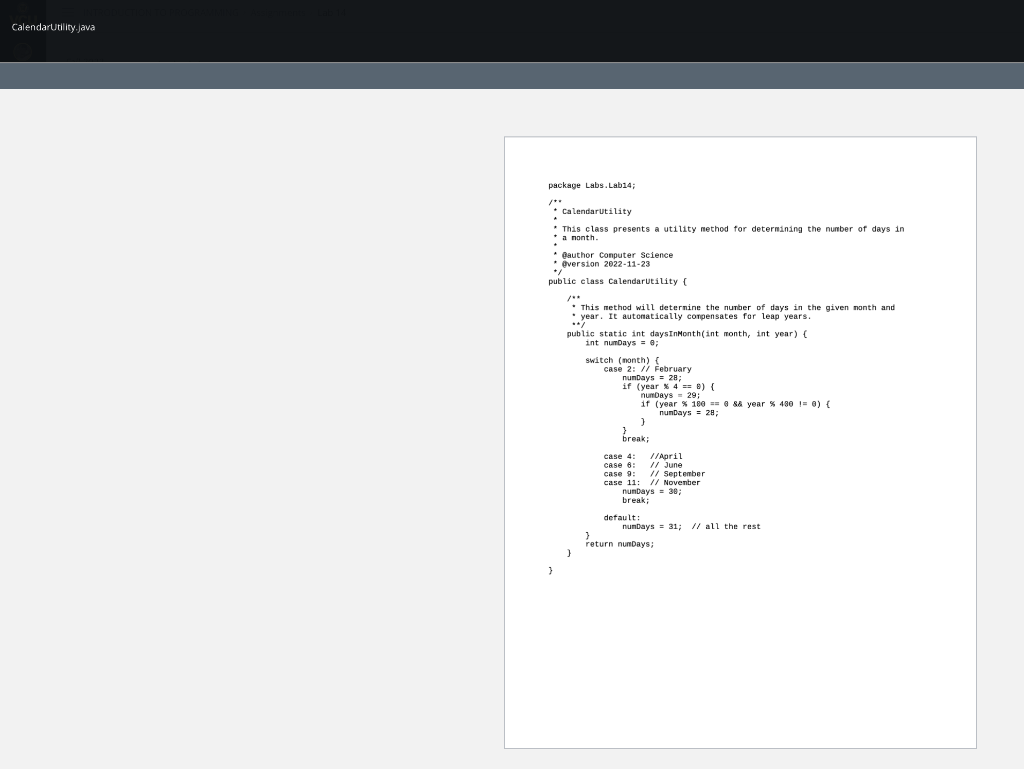
Task: Click the VCU logo in the corner
Action: (21, 14)
